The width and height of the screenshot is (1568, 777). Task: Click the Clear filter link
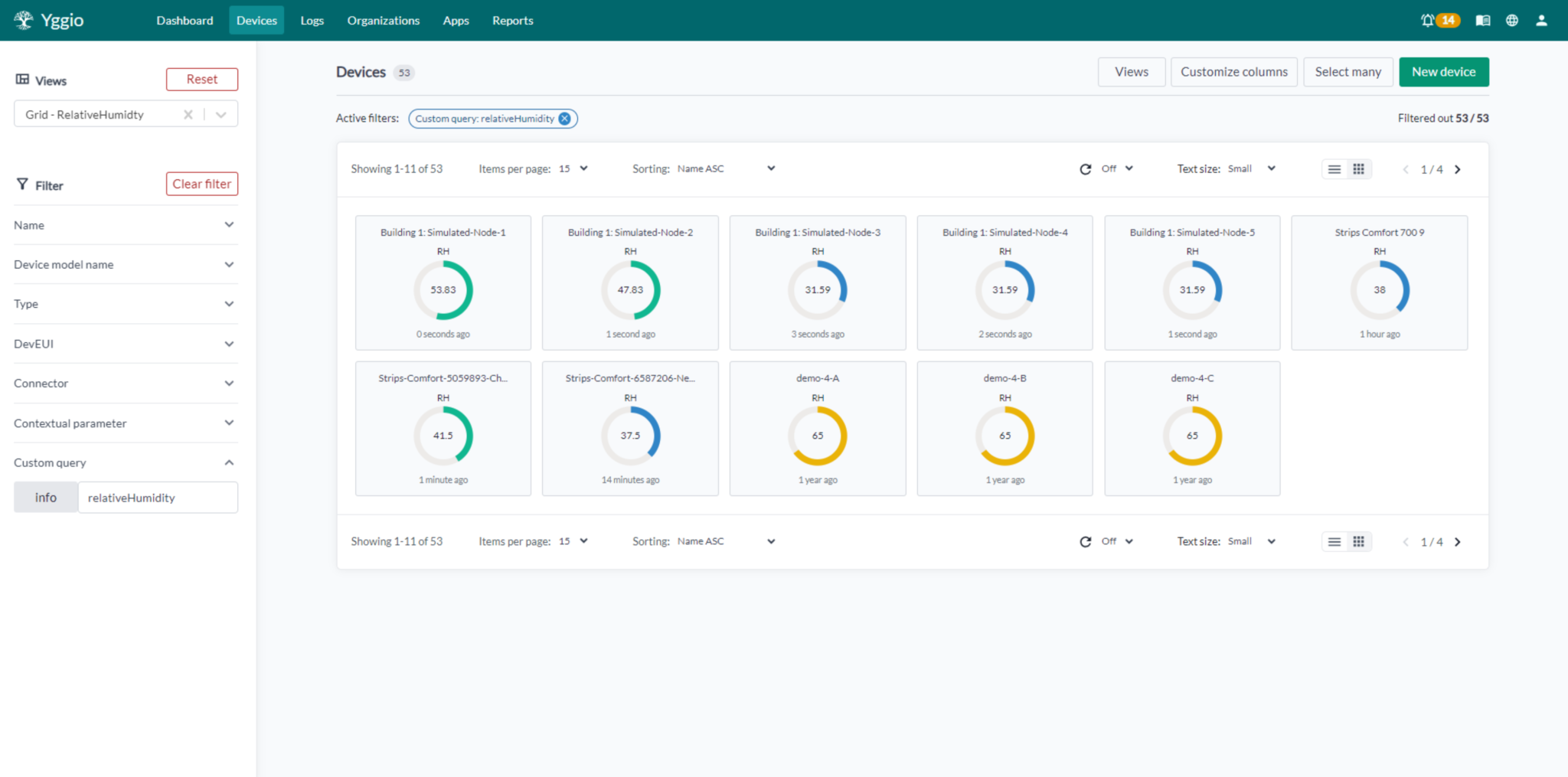point(201,184)
